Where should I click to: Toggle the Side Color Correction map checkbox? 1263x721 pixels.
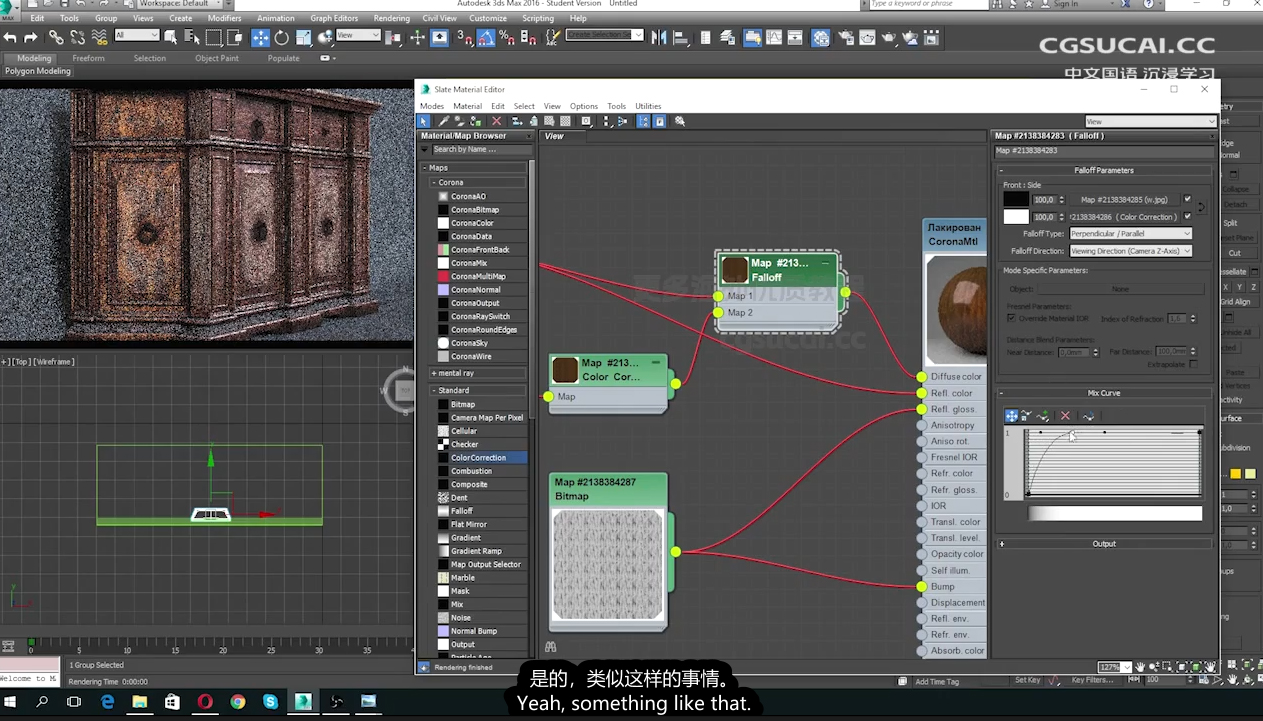point(1187,216)
